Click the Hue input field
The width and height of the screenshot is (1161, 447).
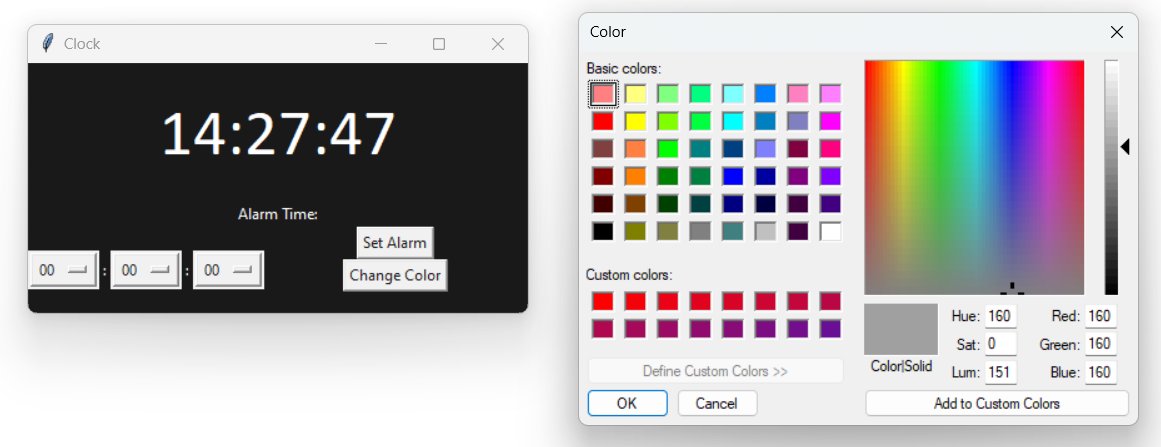pos(1000,316)
